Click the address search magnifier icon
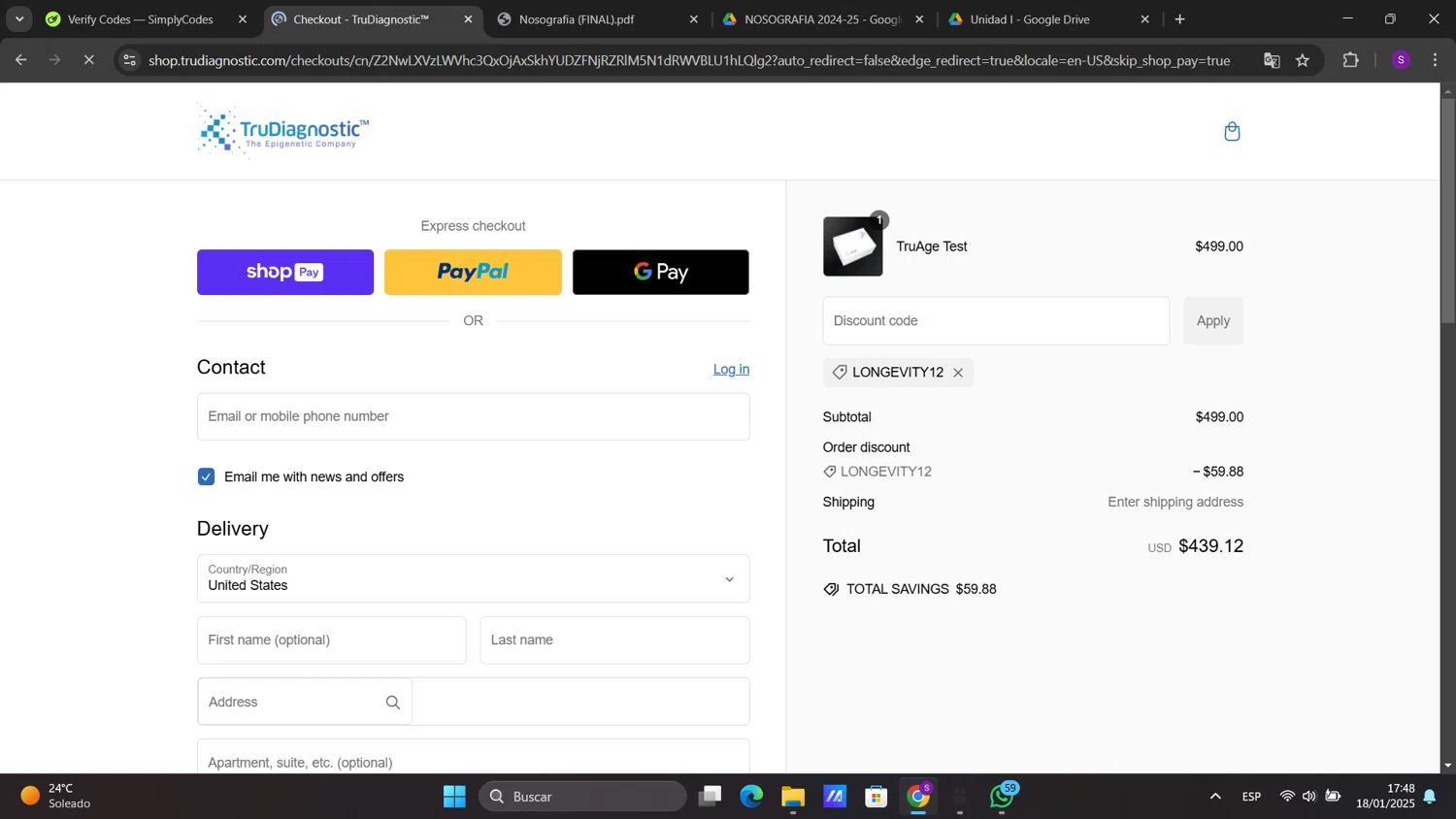The width and height of the screenshot is (1456, 819). click(392, 703)
